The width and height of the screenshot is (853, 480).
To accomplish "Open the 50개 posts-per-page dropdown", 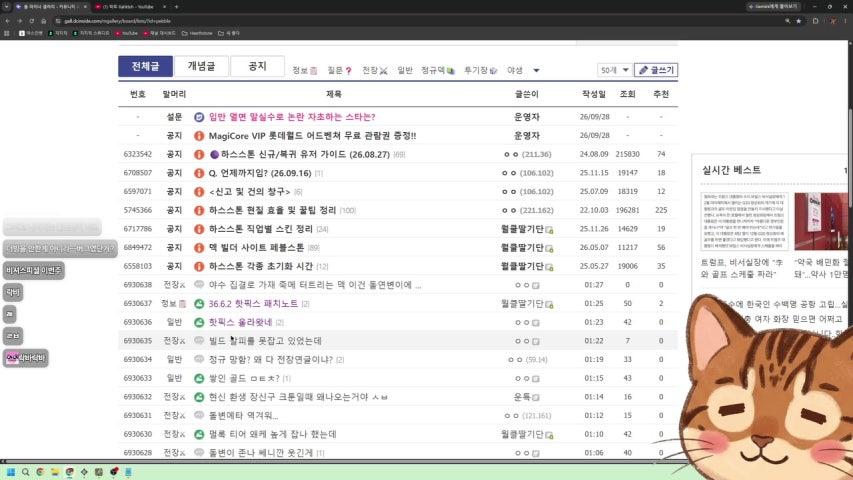I will pos(614,70).
